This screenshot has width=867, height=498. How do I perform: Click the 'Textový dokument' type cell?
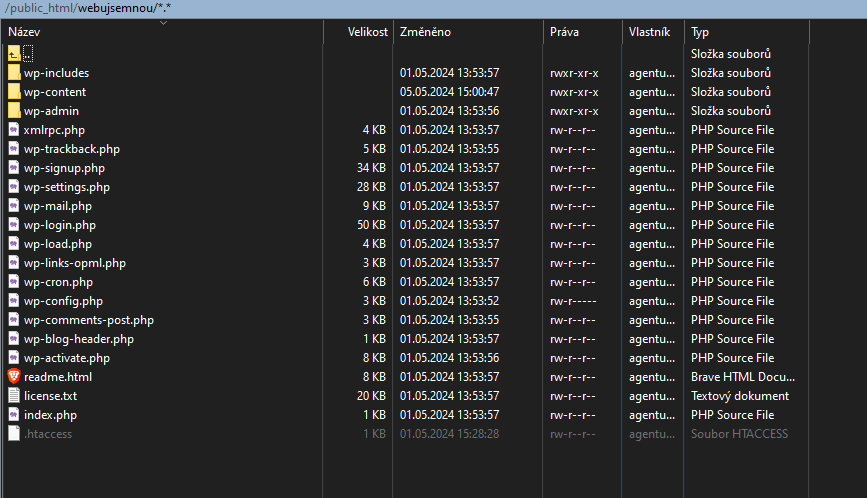coord(740,396)
